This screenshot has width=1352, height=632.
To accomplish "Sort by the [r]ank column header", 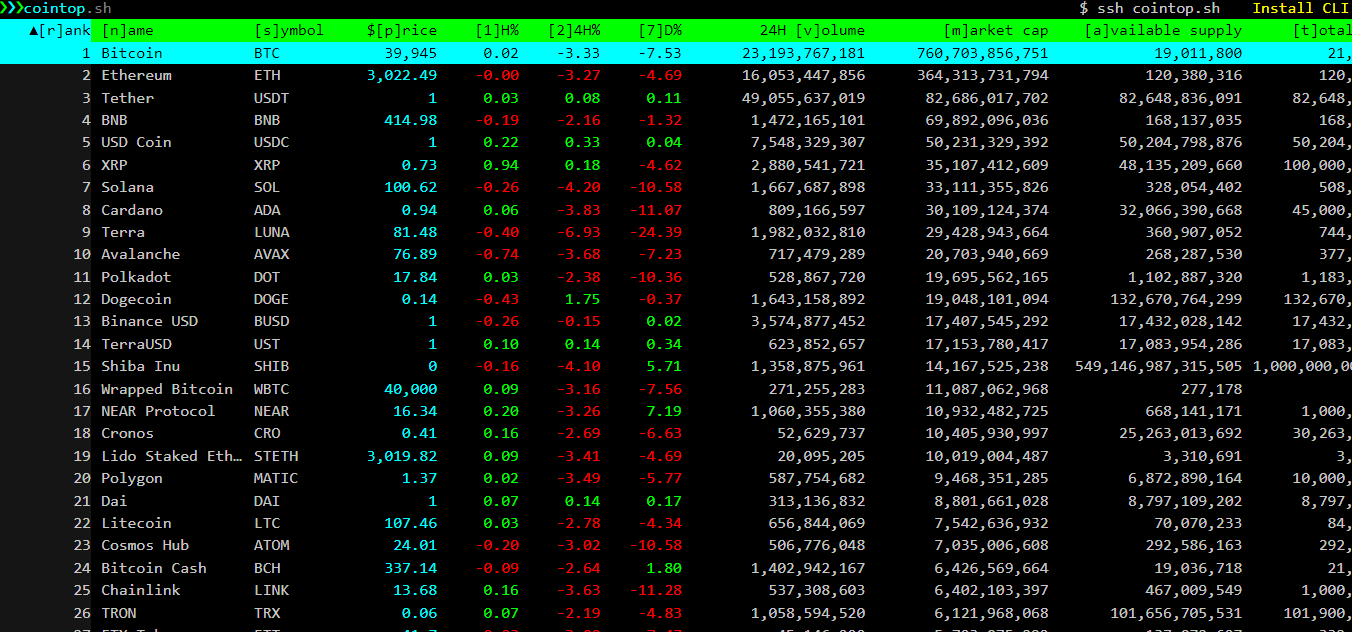I will tap(60, 30).
